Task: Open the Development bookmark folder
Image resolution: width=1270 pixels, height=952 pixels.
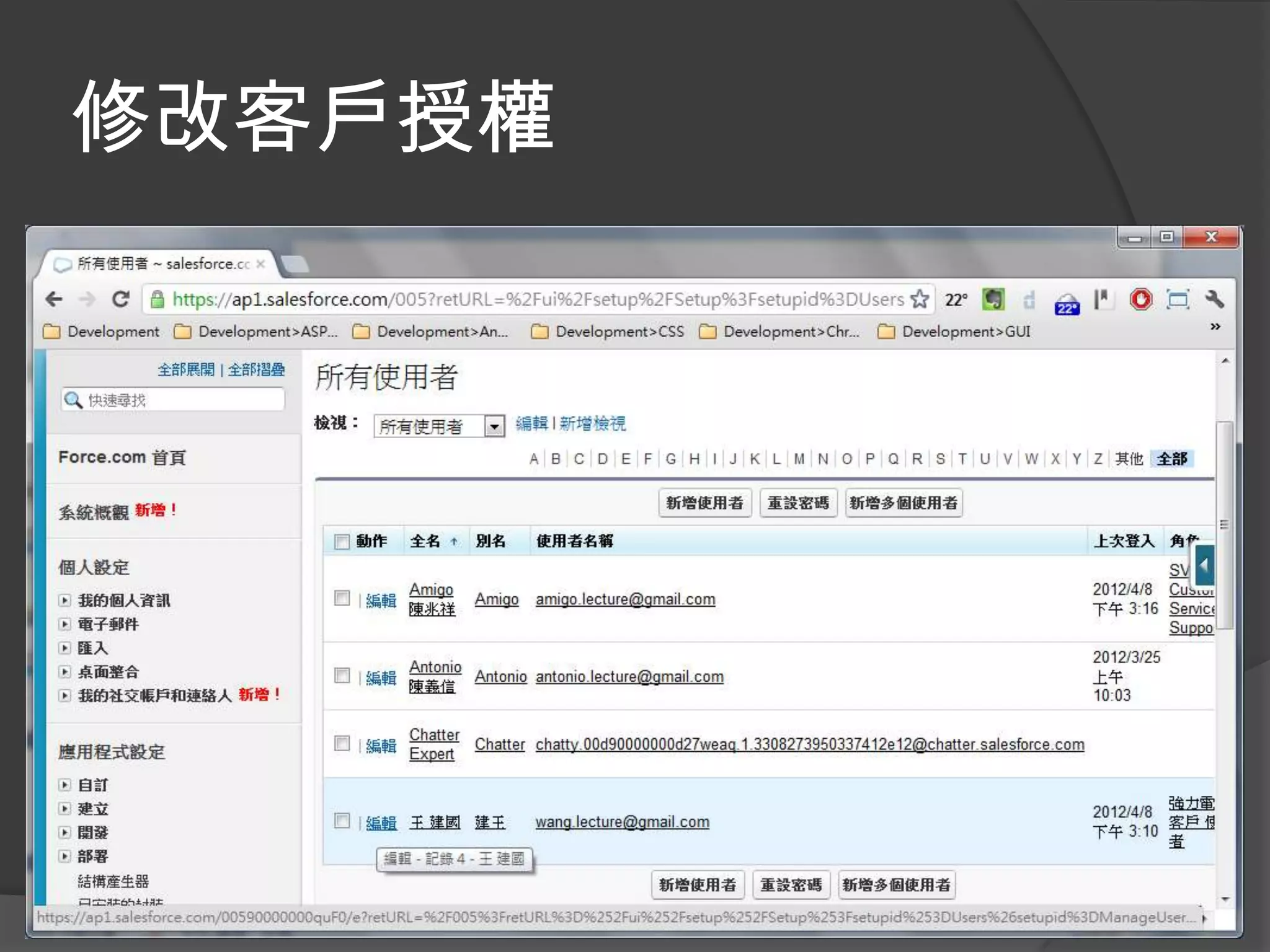Action: coord(102,332)
